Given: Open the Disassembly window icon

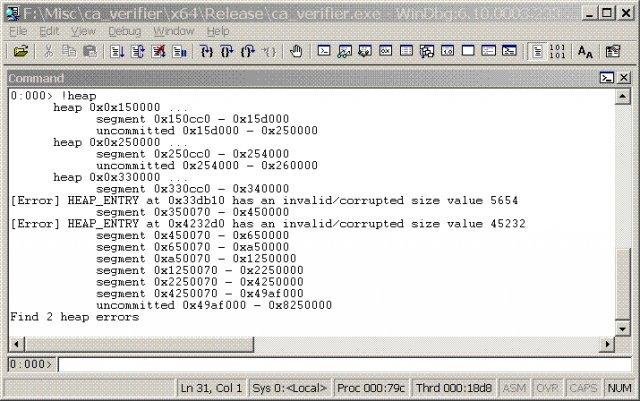Looking at the screenshot, I should pyautogui.click(x=447, y=51).
